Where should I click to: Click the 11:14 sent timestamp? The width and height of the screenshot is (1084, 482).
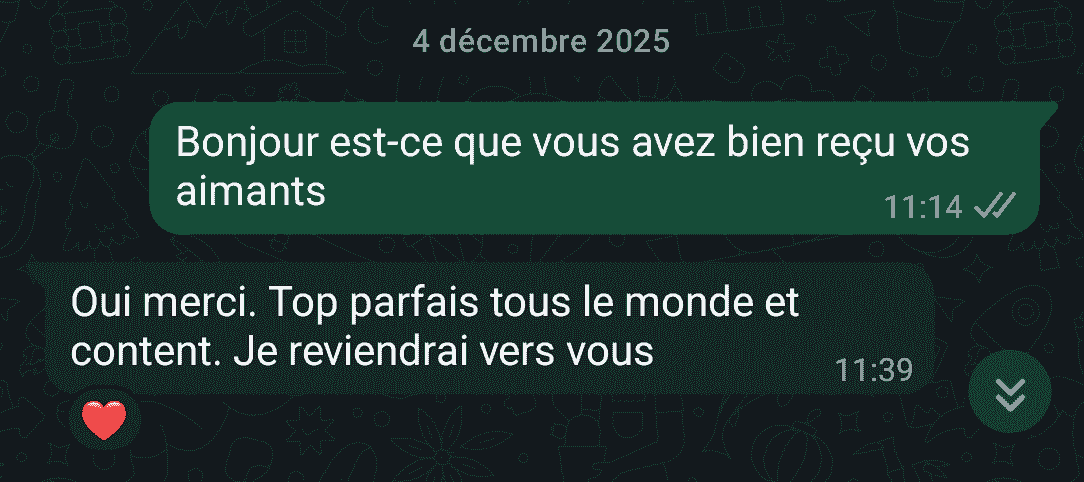[924, 206]
